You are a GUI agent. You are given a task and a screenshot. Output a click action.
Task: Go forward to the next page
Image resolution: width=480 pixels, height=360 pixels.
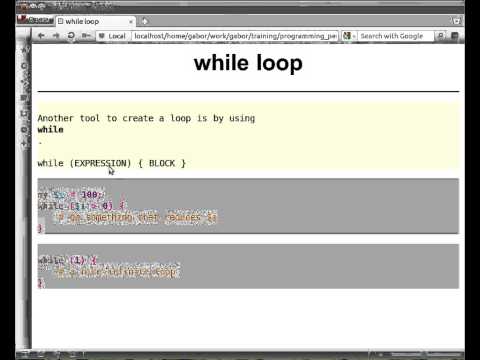(56, 36)
